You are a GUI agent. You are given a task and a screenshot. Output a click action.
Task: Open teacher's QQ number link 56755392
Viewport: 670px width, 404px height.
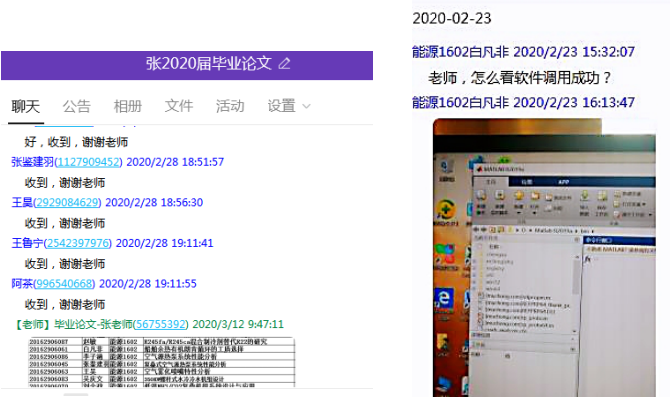tap(162, 325)
